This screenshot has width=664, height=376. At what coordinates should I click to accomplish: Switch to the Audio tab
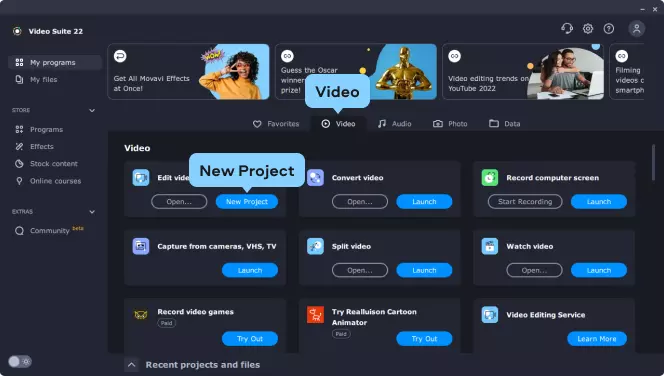pyautogui.click(x=395, y=124)
